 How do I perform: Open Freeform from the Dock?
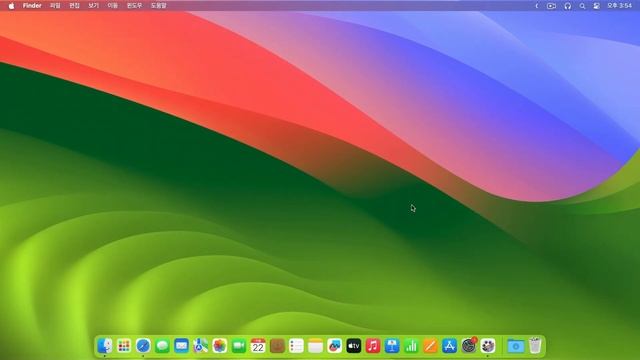point(335,346)
